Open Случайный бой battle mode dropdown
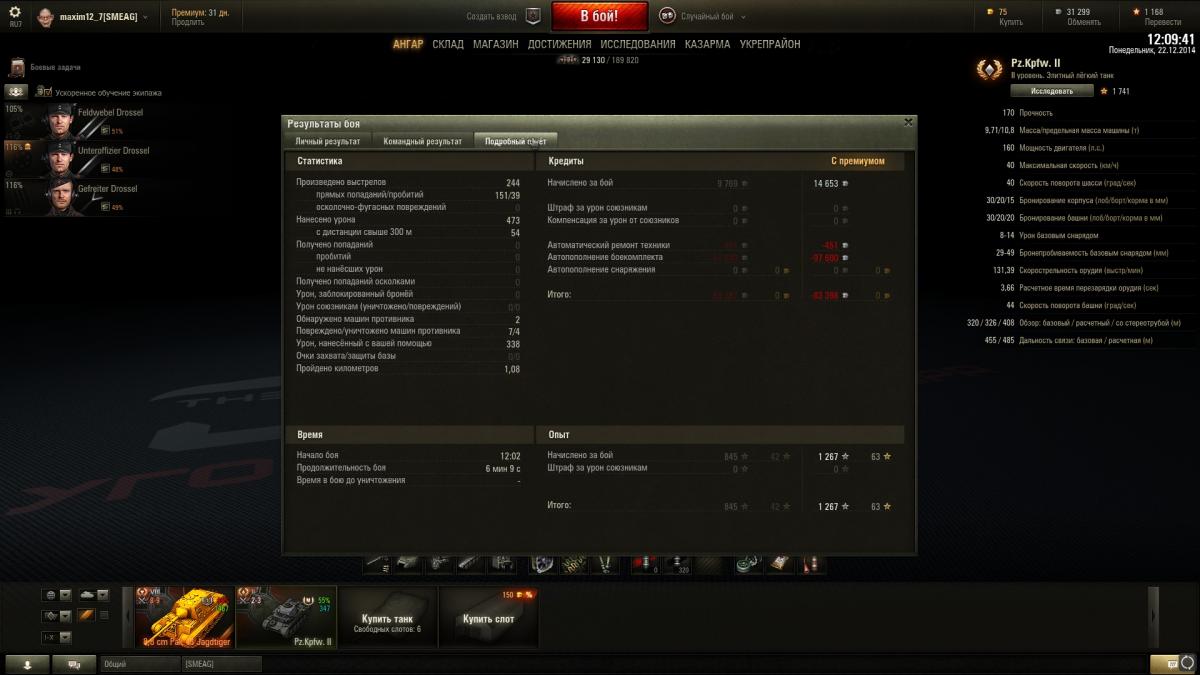The width and height of the screenshot is (1200, 675). point(713,16)
